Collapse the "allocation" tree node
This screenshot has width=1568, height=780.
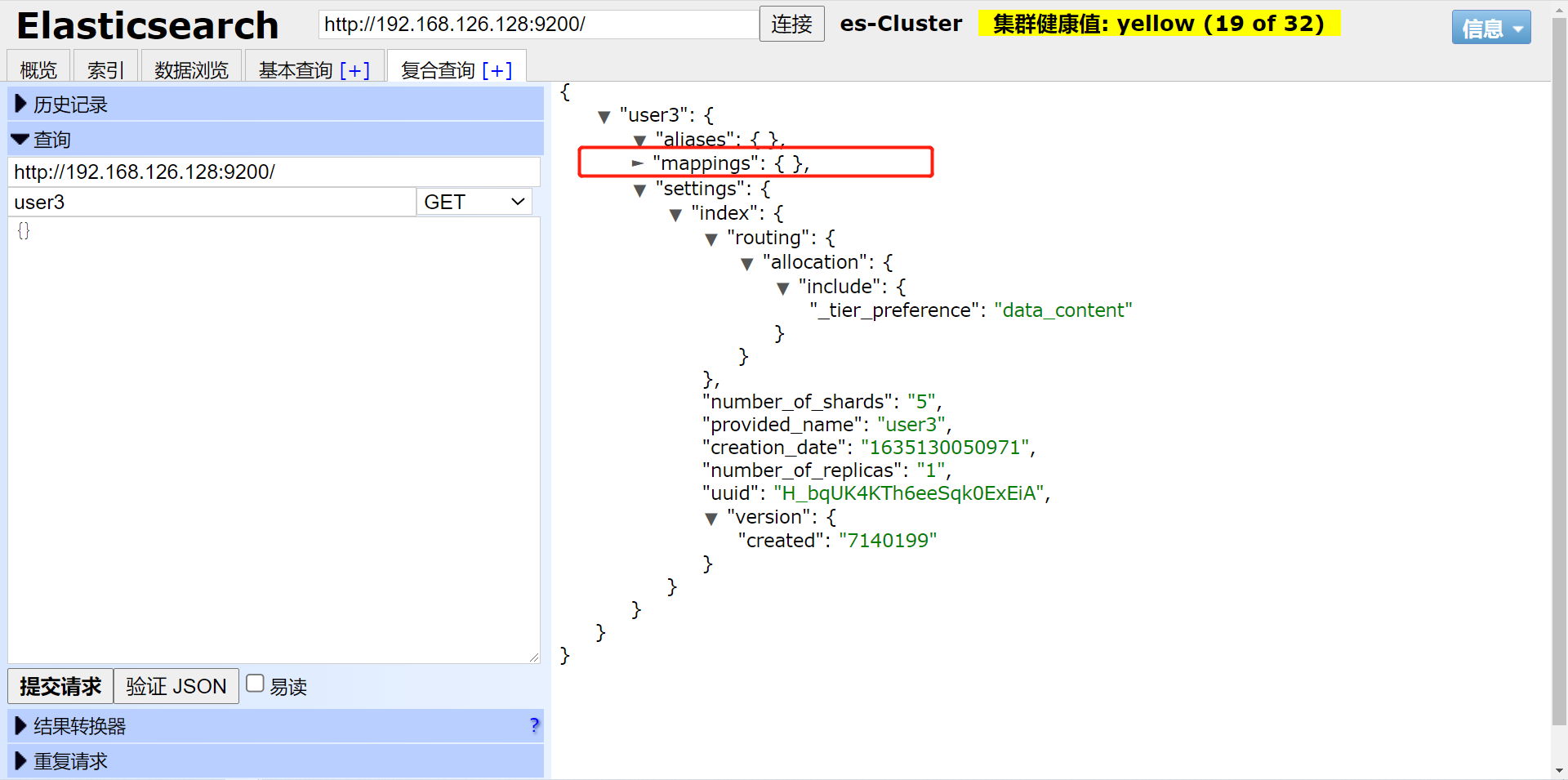tap(747, 264)
